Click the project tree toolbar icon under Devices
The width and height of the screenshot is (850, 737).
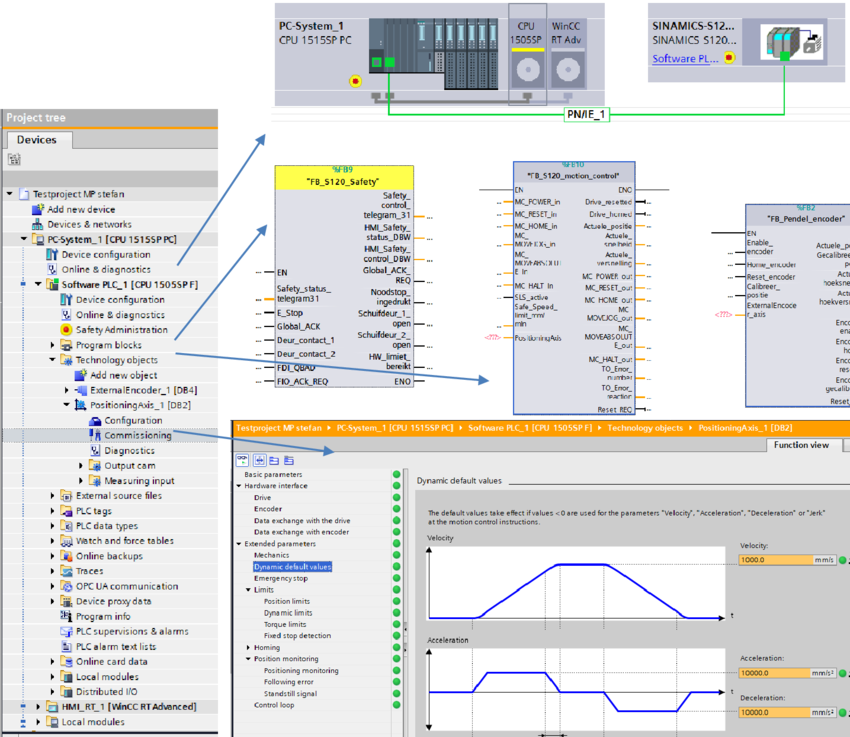click(15, 160)
